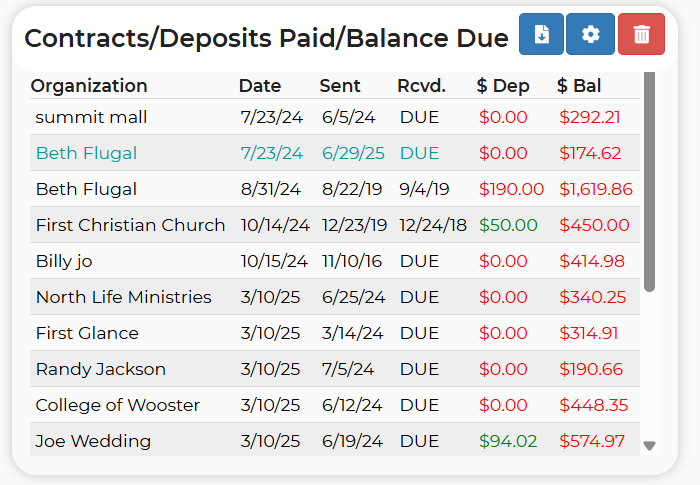Open the summit mall contract row
Screen dimensions: 700x485
point(335,117)
